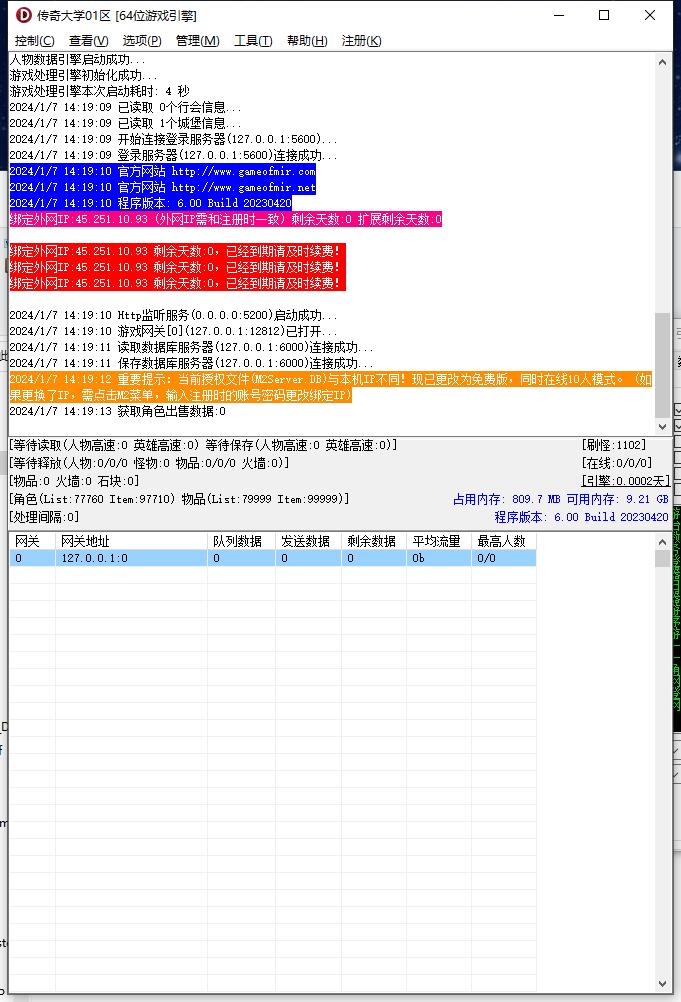Click the 可用内存: 9.21 GB text
Screen dimensions: 681x1002
tap(617, 500)
